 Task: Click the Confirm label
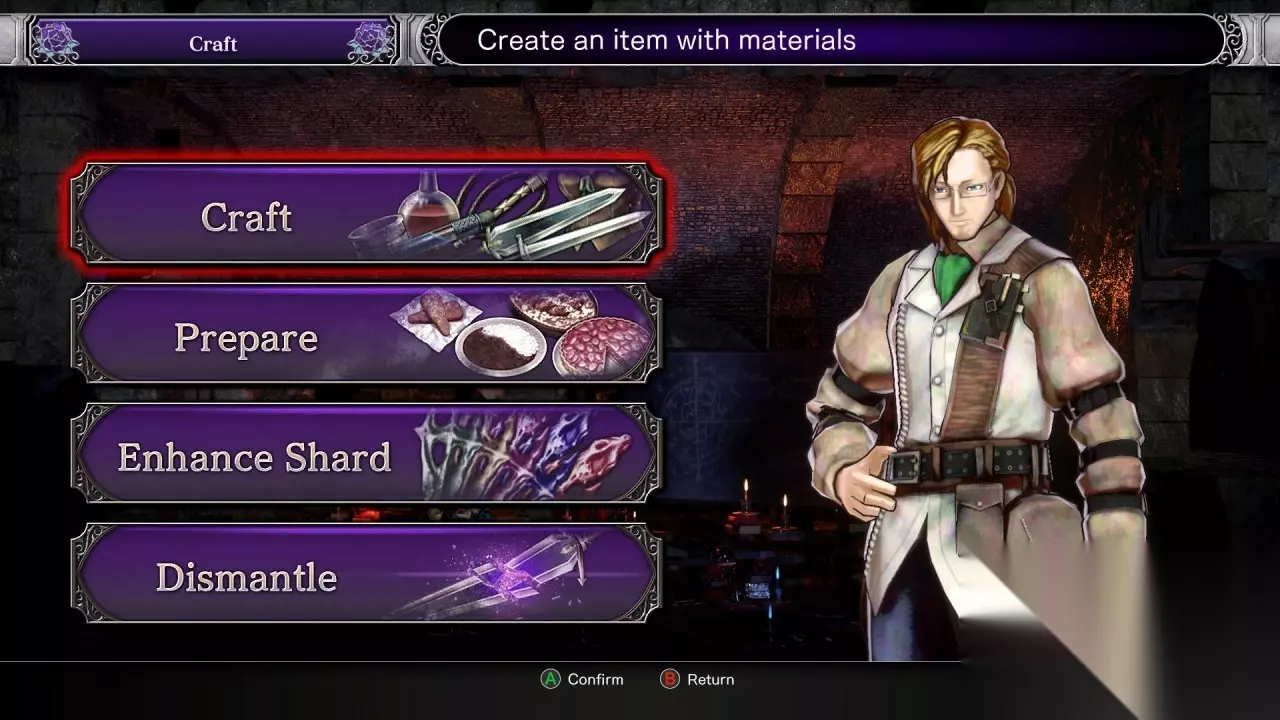595,679
